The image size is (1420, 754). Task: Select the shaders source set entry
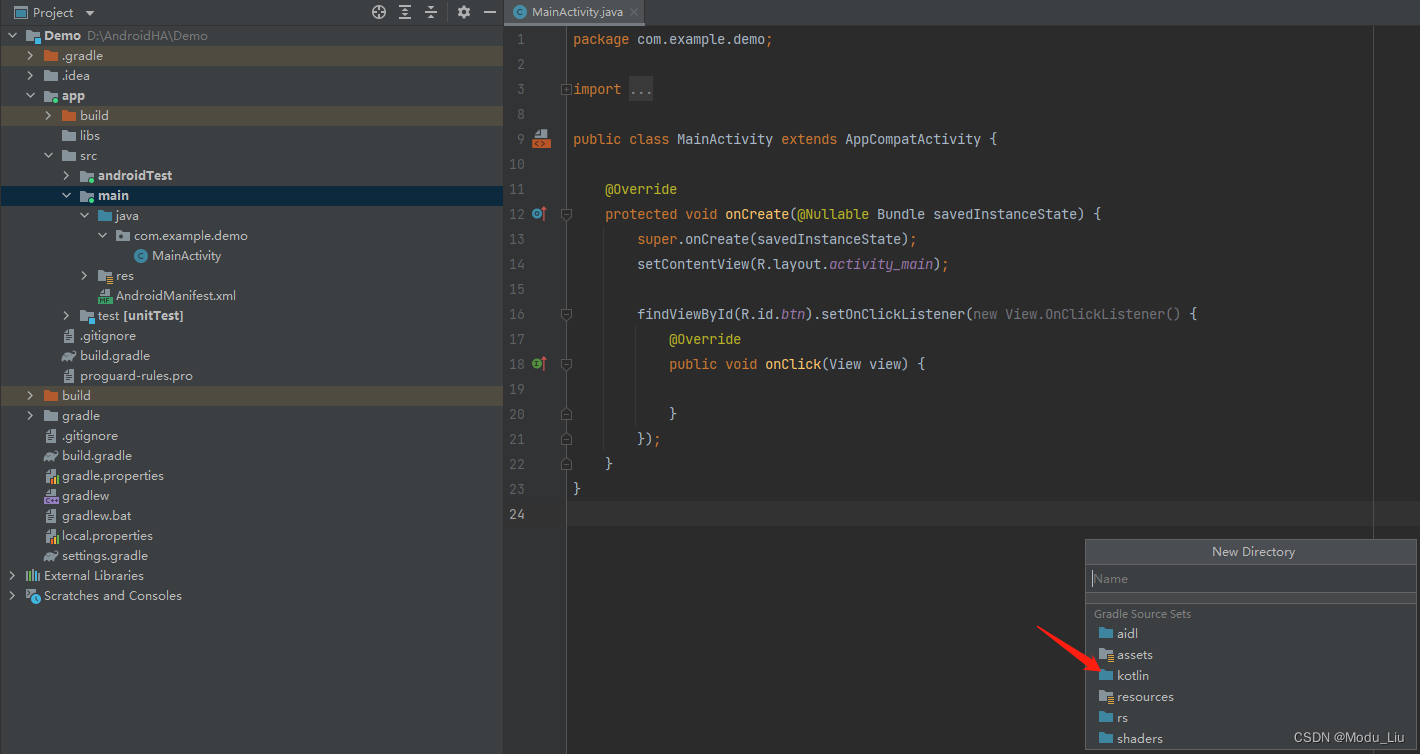click(1138, 738)
